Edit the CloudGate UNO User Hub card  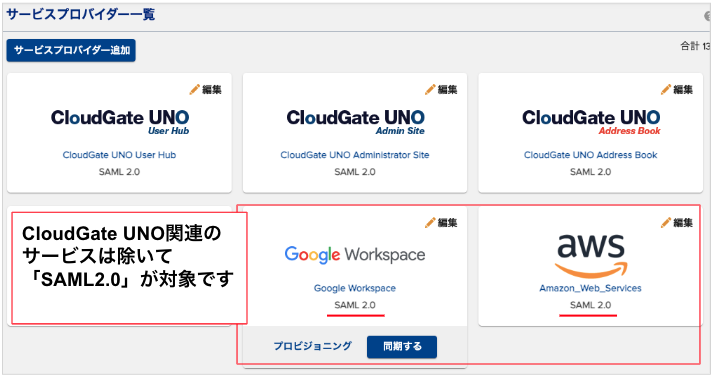point(206,90)
